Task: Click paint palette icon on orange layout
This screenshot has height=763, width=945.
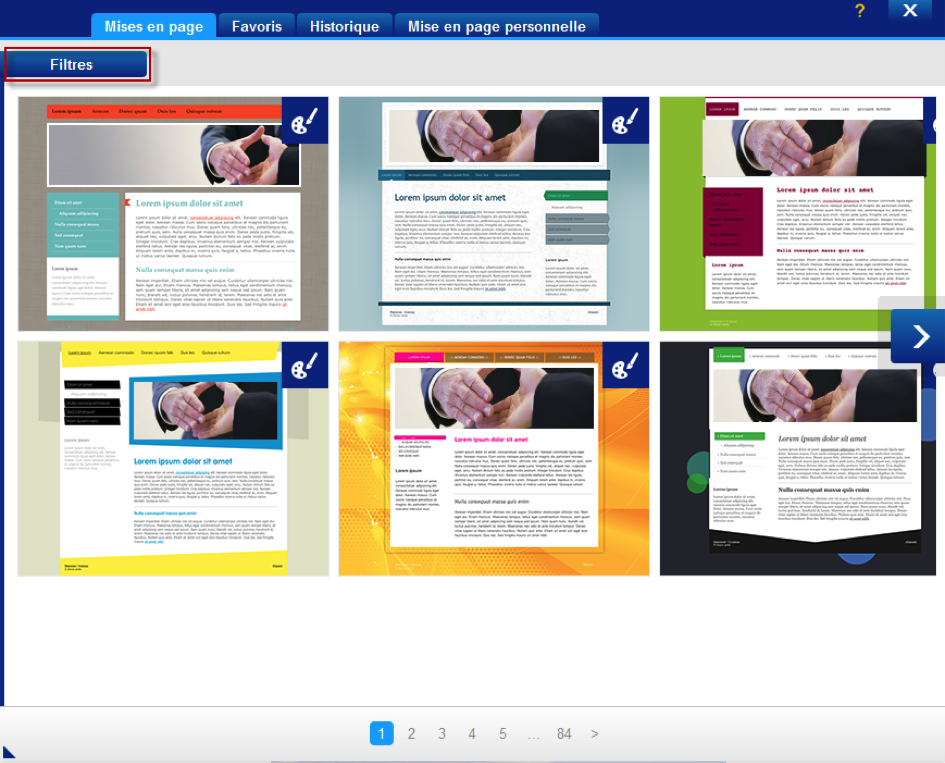Action: click(626, 365)
